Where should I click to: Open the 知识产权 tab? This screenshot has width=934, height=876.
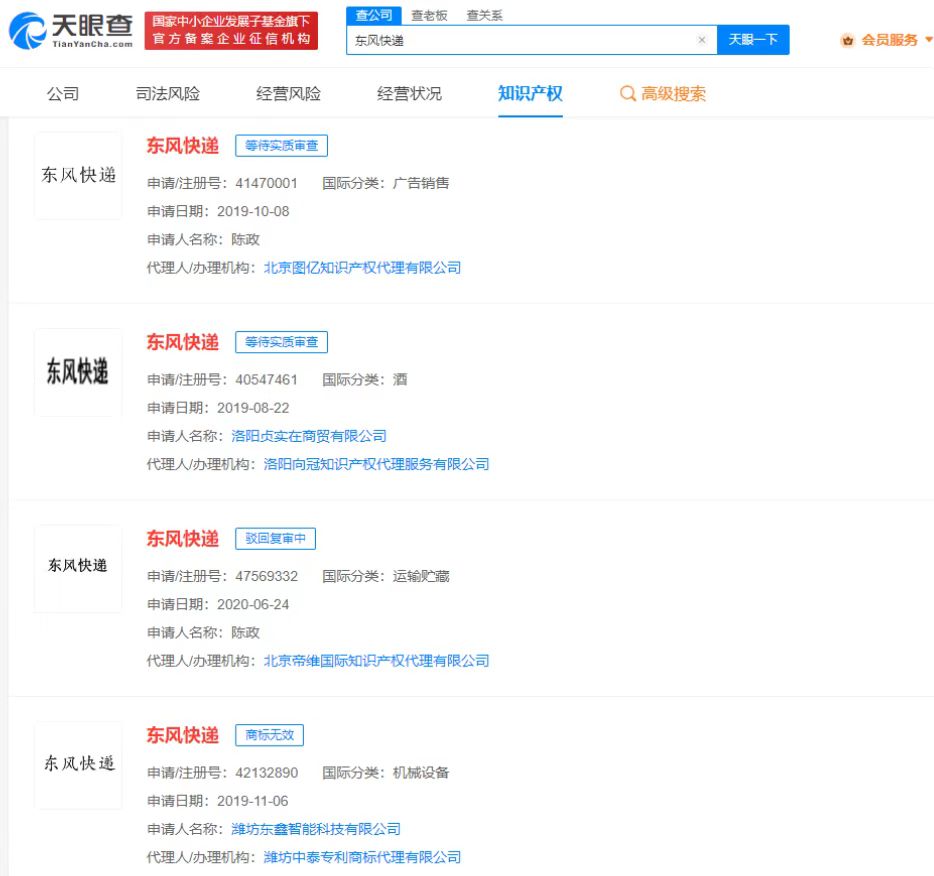530,93
